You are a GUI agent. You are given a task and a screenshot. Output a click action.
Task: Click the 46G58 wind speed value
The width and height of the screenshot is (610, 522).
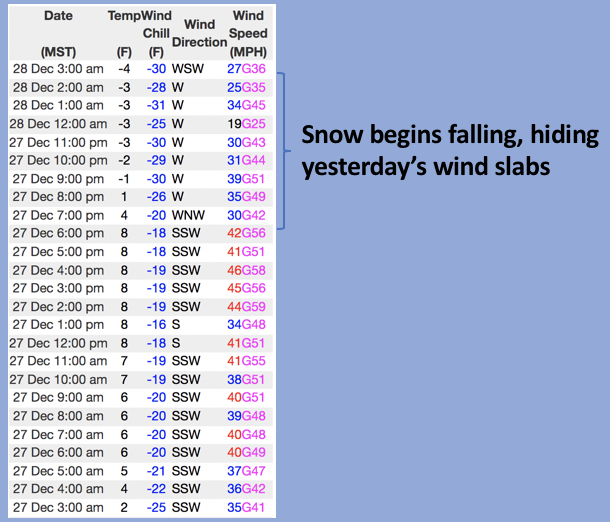coord(248,269)
